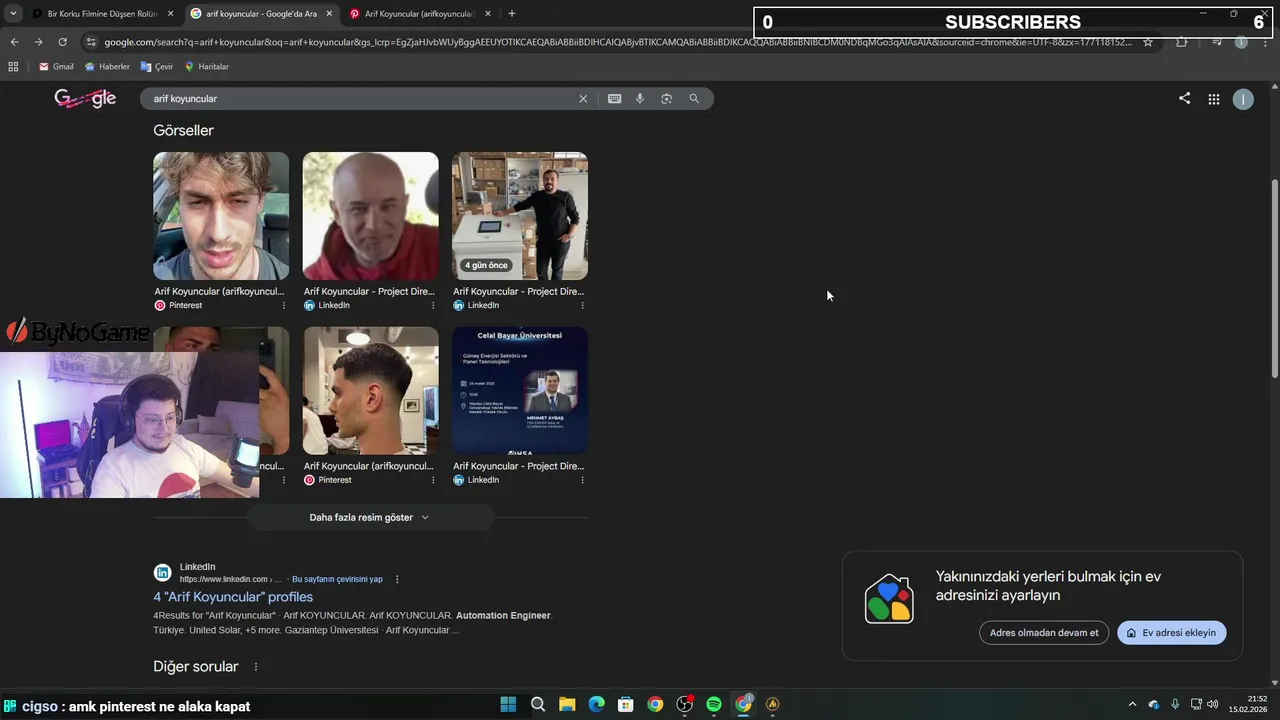
Task: Click in the Google search input field
Action: tap(360, 99)
